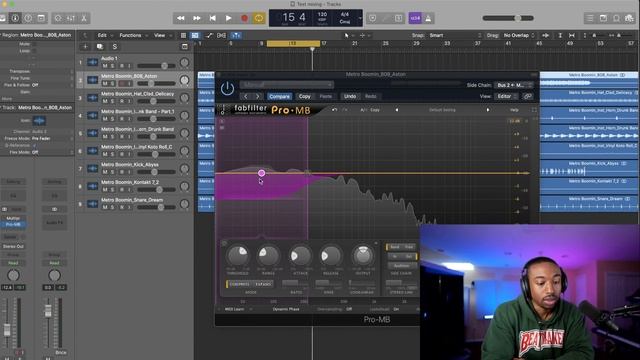Open the Snap Smart dropdown

click(x=455, y=36)
